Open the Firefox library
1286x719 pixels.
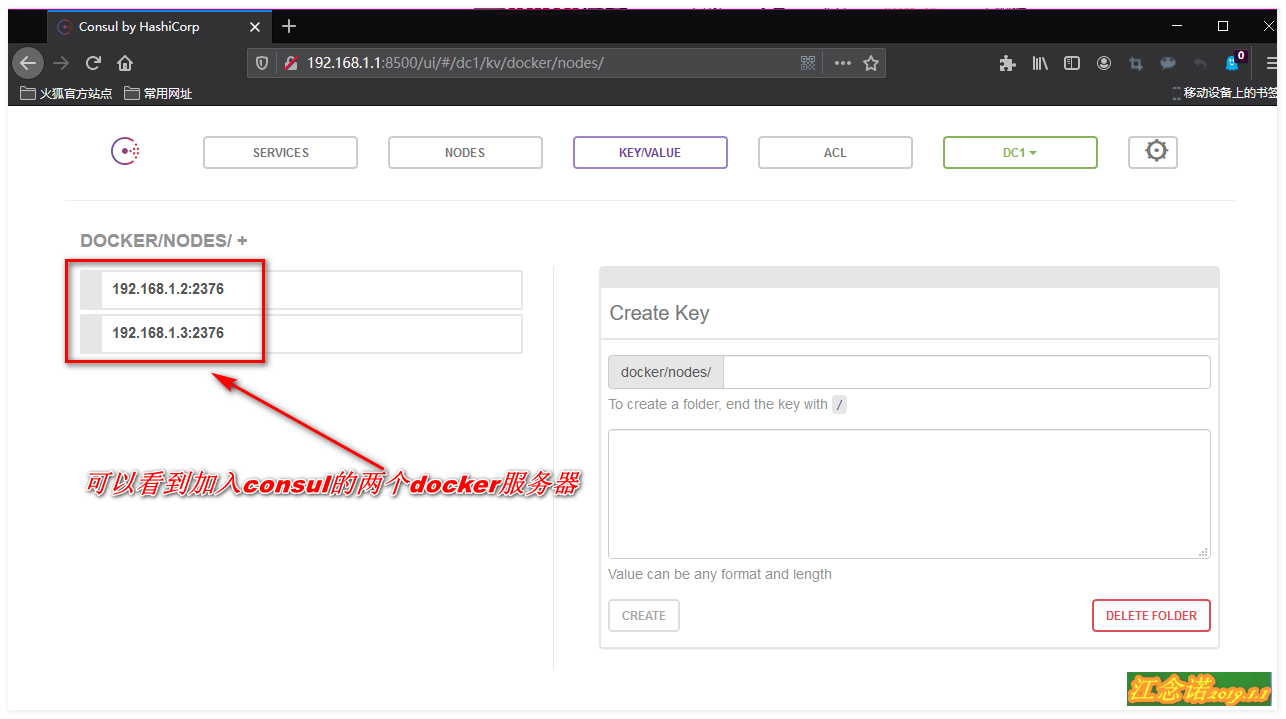coord(1040,63)
